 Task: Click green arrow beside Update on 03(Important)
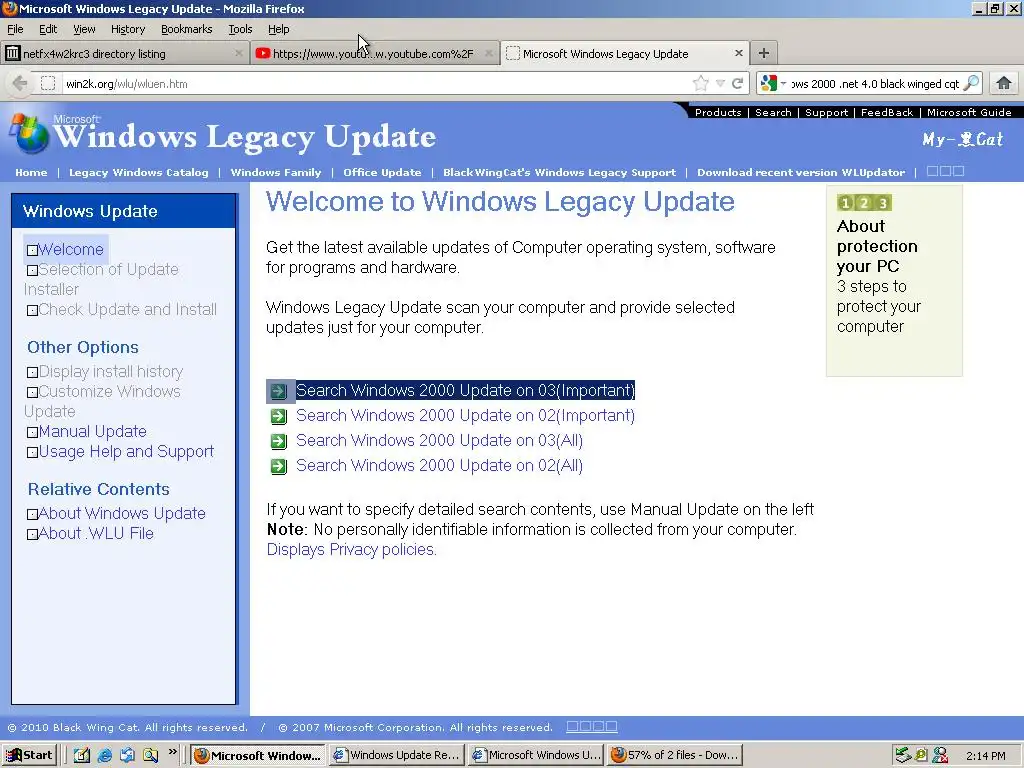coord(279,391)
